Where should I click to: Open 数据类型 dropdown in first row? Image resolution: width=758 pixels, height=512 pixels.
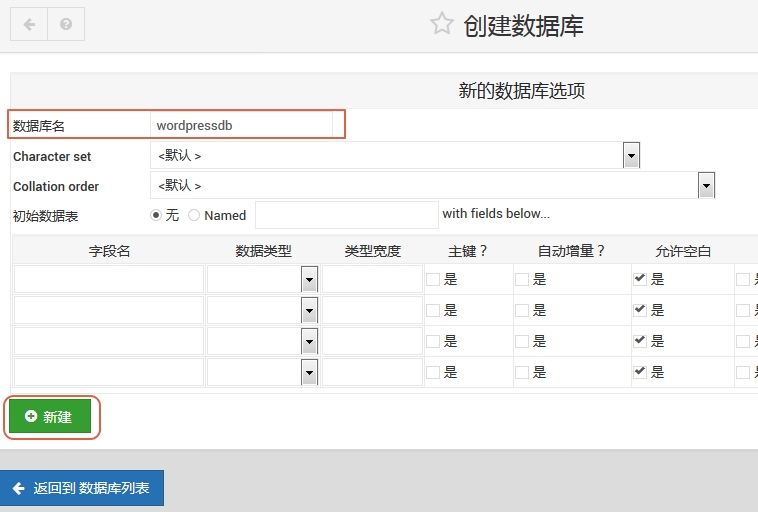click(x=309, y=280)
